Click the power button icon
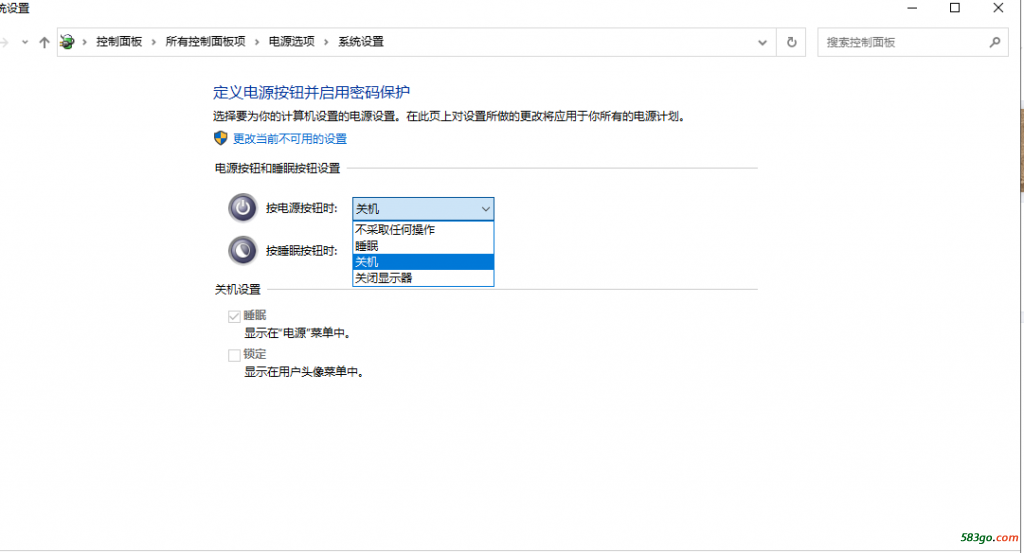Image resolution: width=1024 pixels, height=553 pixels. pos(242,208)
